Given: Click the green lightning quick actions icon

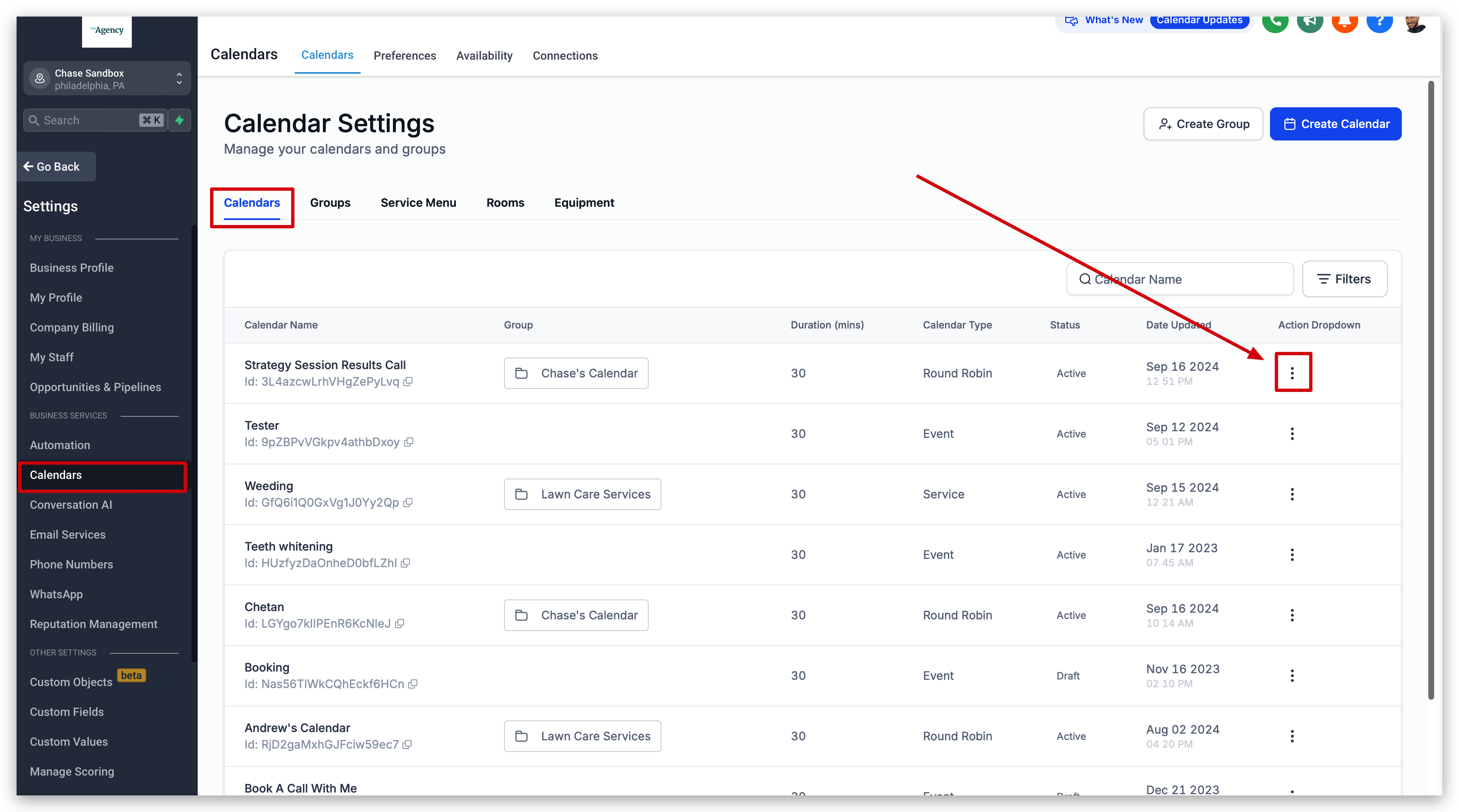Looking at the screenshot, I should 179,120.
